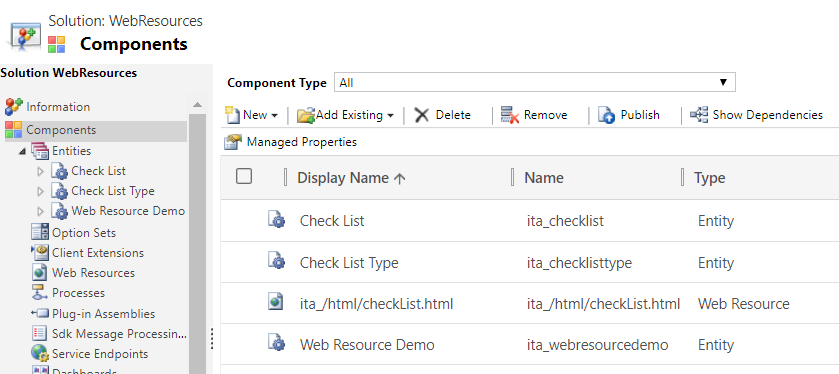
Task: Click Add Existing in the toolbar
Action: coord(346,115)
